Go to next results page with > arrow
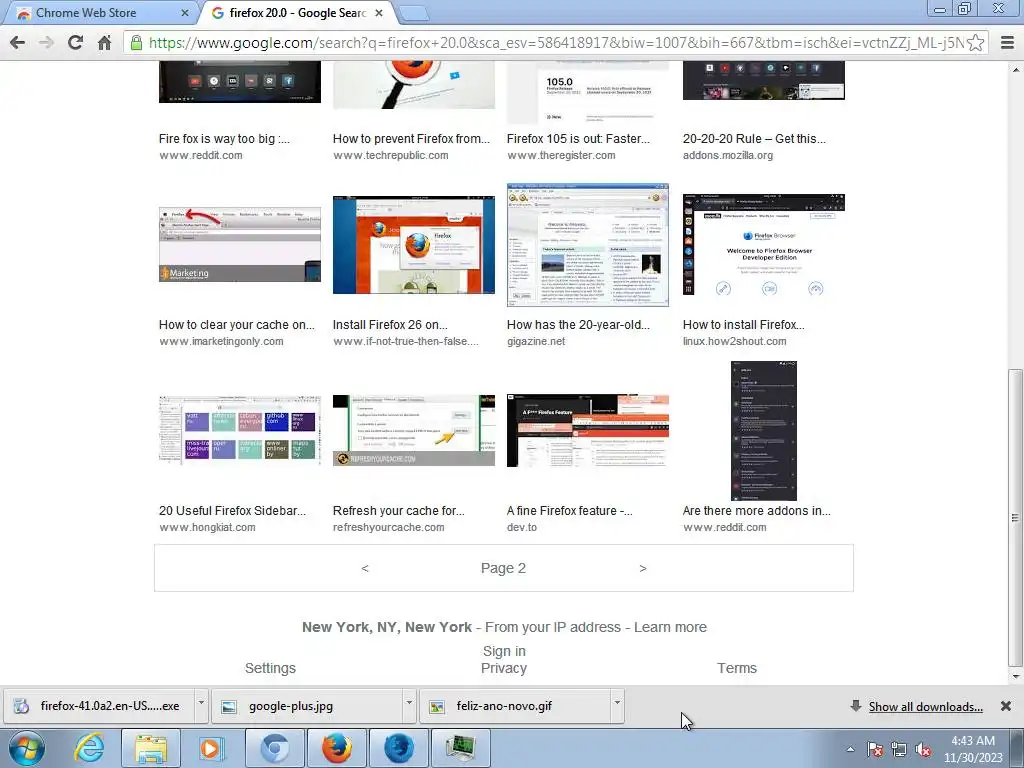This screenshot has width=1024, height=768. pyautogui.click(x=643, y=568)
